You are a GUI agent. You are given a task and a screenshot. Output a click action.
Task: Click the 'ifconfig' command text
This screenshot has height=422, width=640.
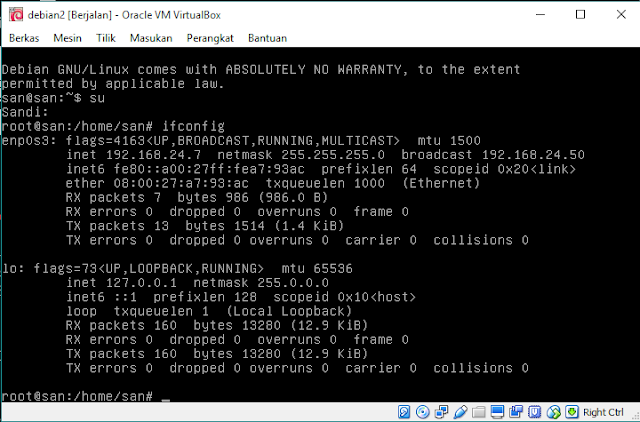click(x=193, y=127)
